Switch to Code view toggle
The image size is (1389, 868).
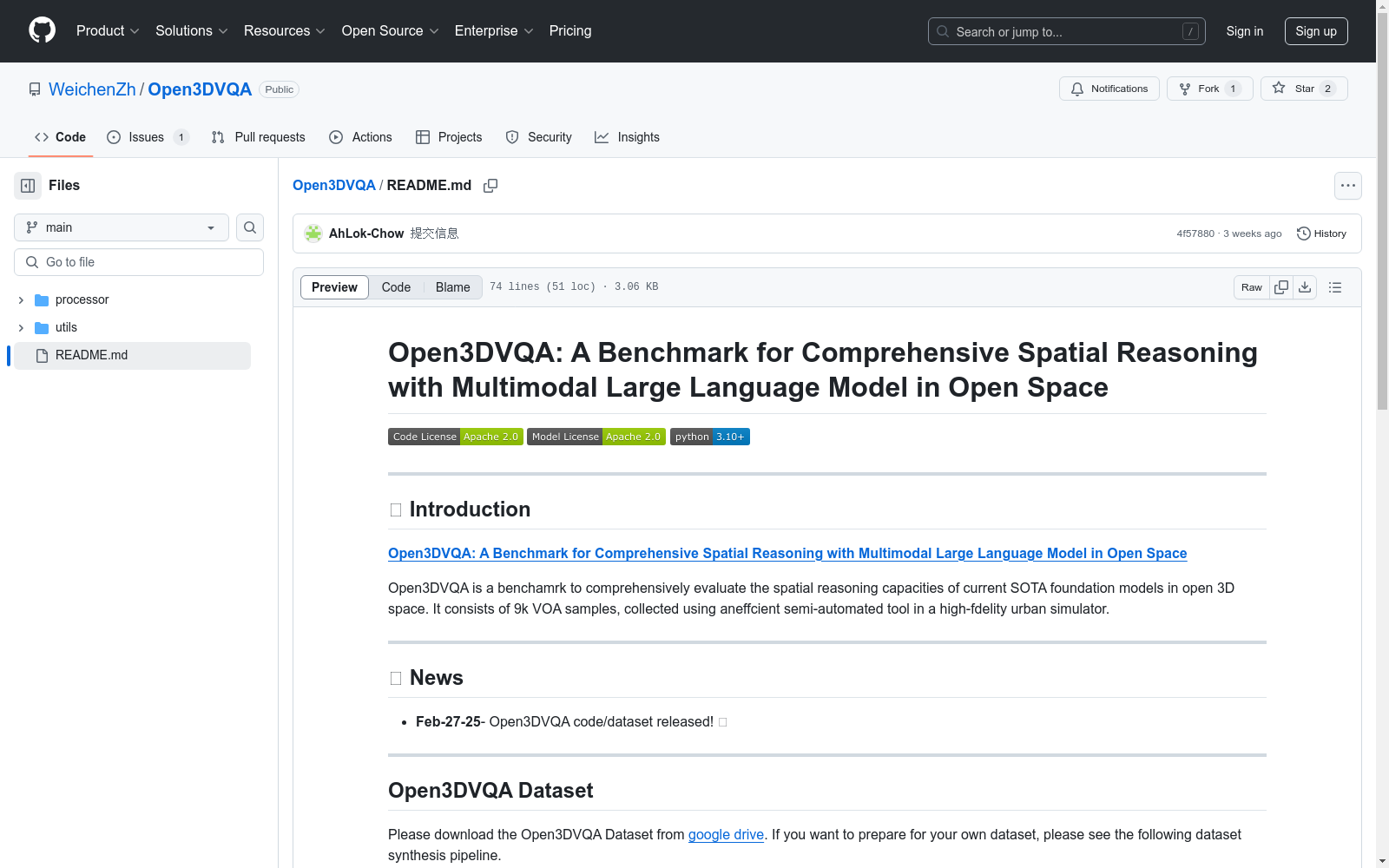(396, 287)
